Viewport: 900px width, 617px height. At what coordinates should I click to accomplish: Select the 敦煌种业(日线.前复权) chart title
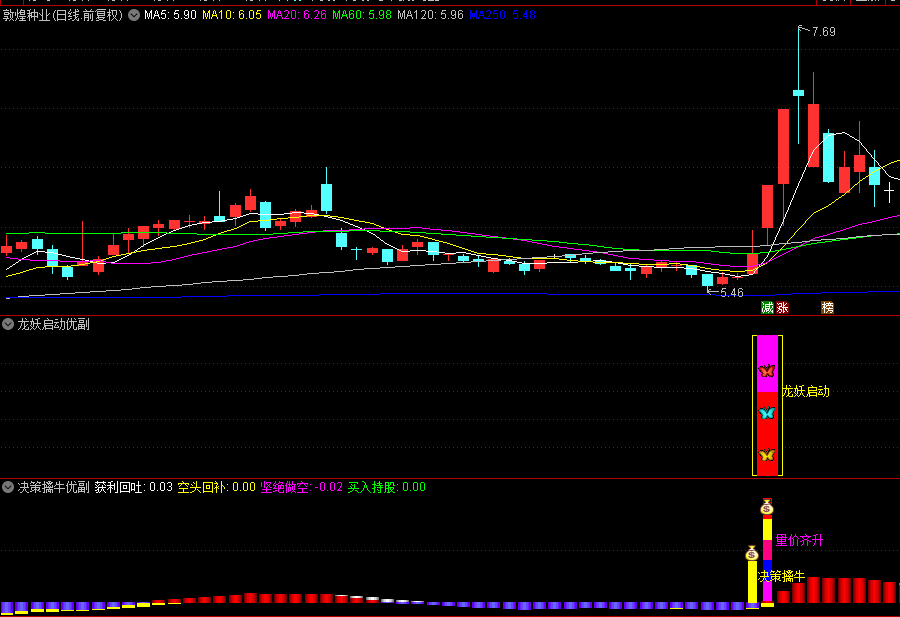pos(63,15)
